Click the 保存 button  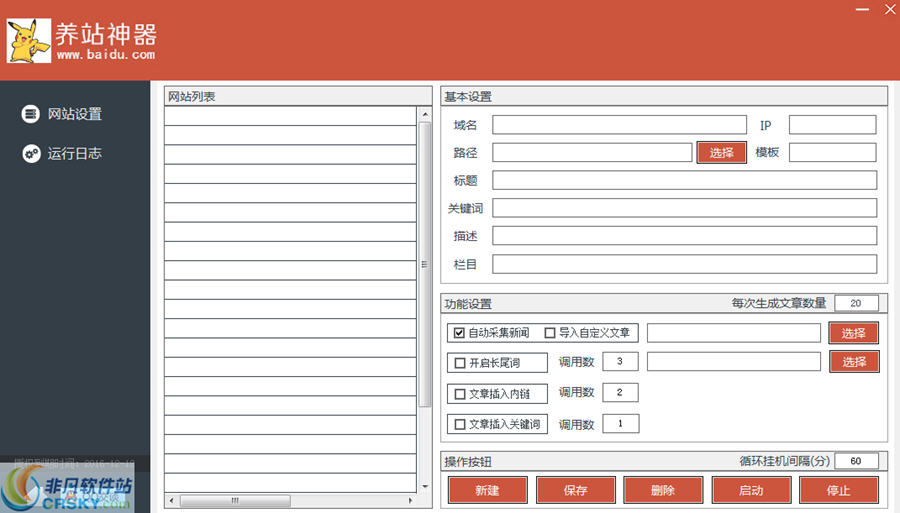pos(576,490)
